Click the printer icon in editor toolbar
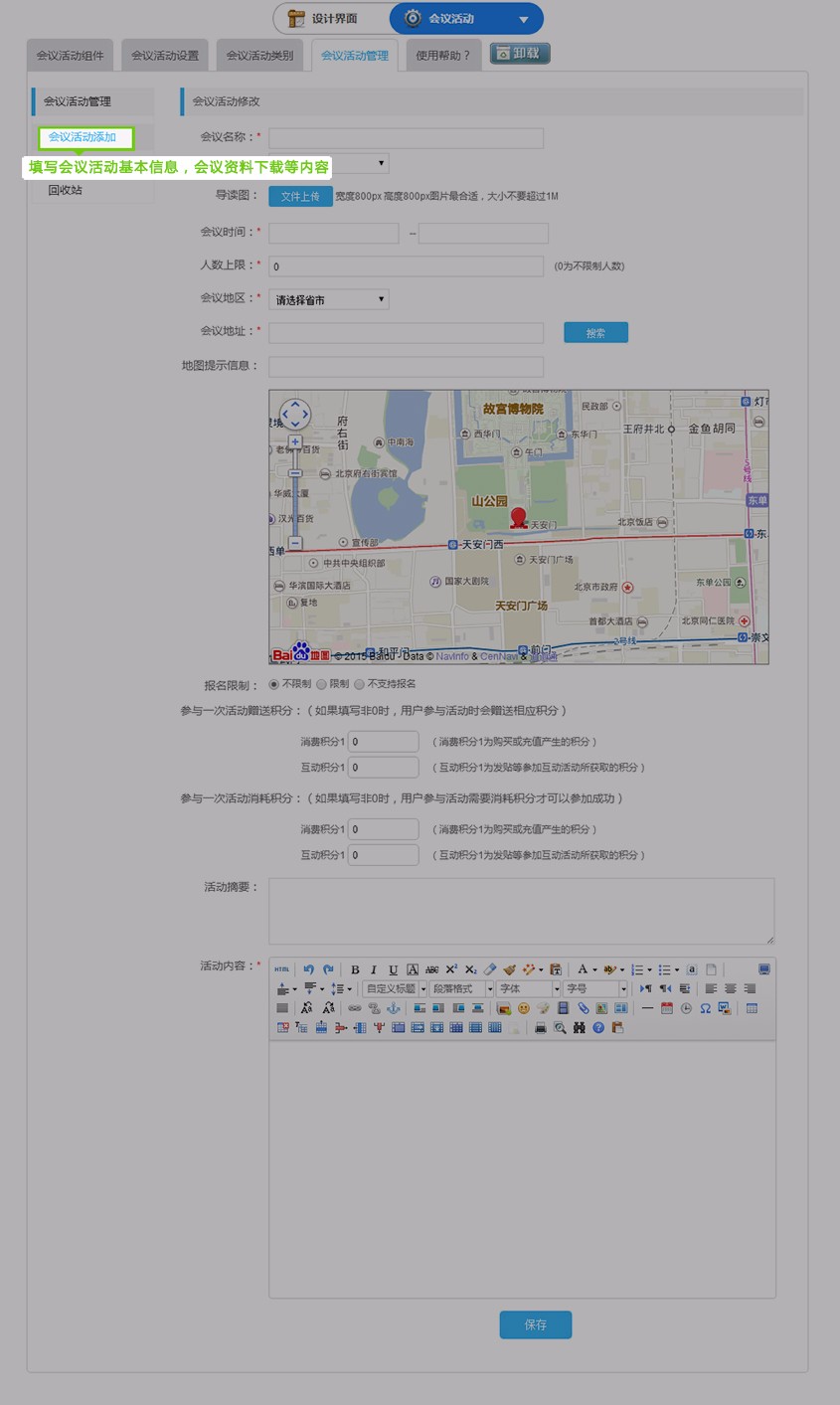 (541, 1028)
